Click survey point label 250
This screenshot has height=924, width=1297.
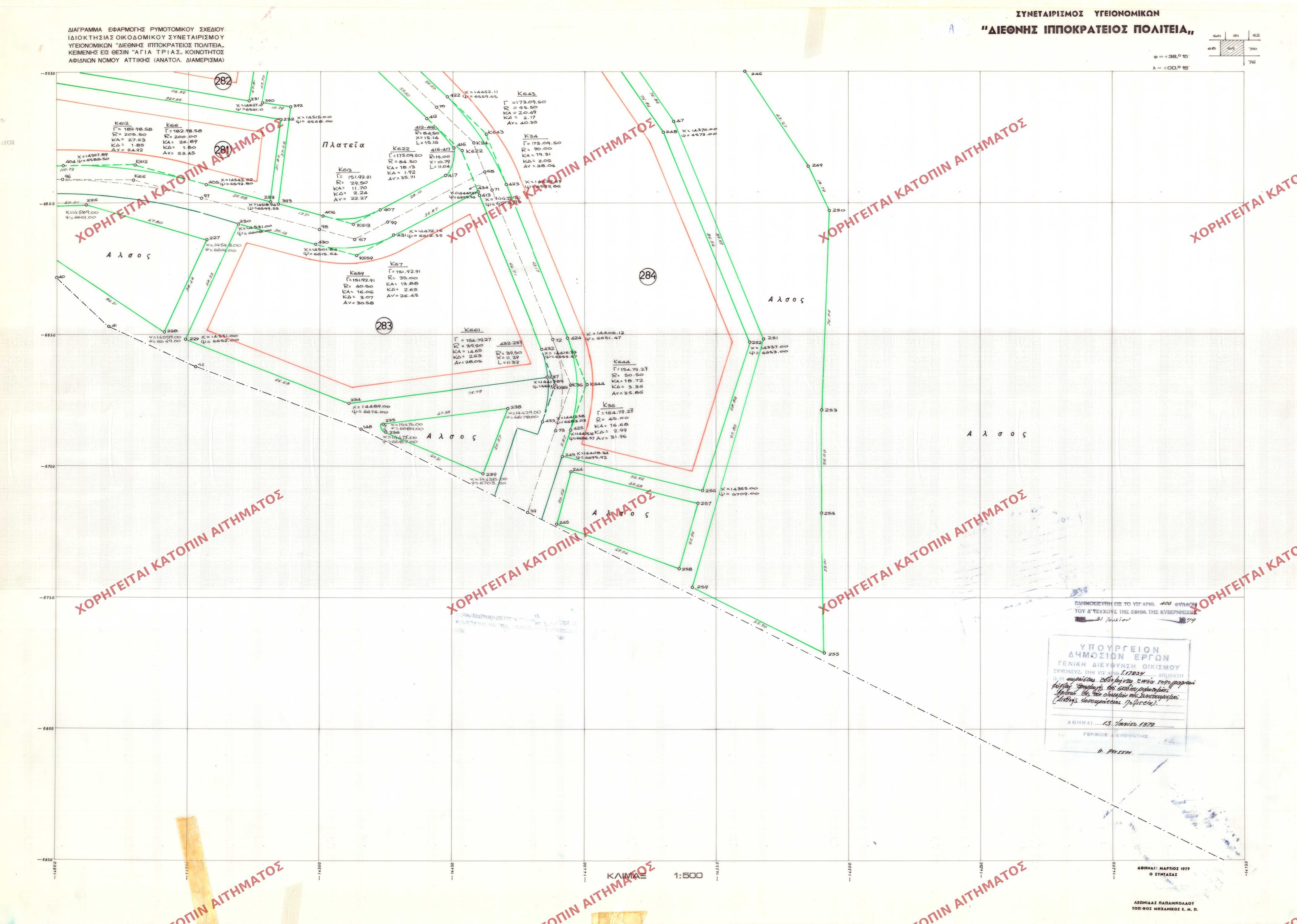tap(839, 211)
